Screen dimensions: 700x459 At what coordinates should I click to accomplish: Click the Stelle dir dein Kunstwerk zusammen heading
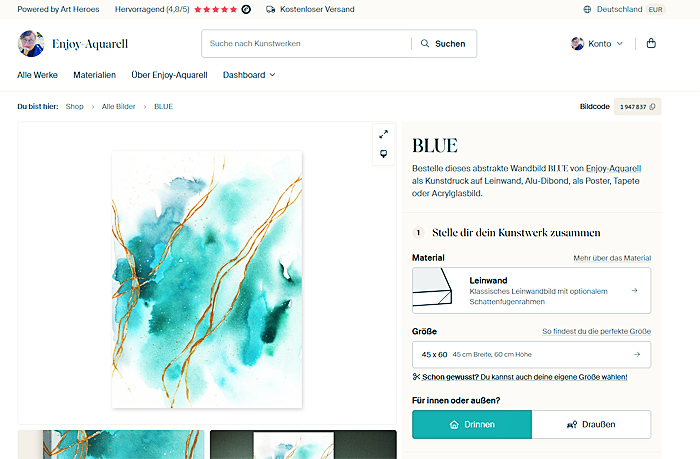point(516,233)
